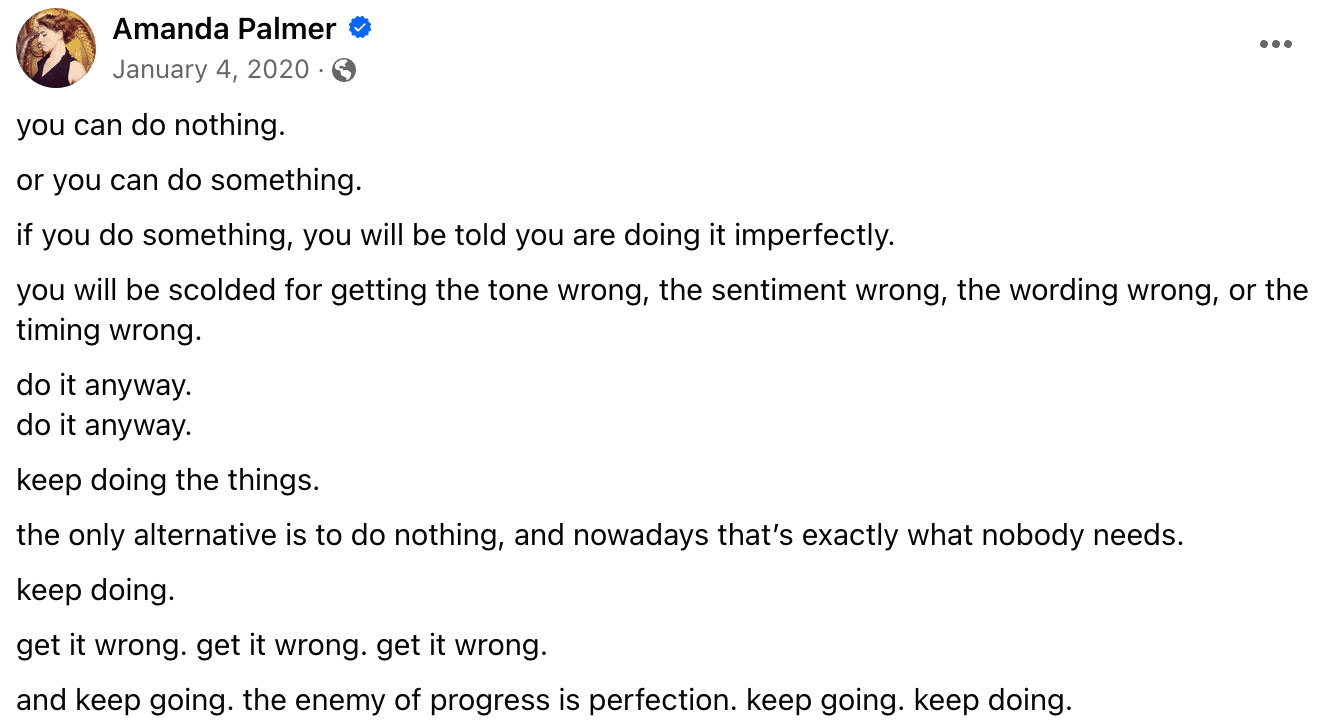Image resolution: width=1331 pixels, height=726 pixels.
Task: Click the line "you can do nothing."
Action: tap(151, 126)
